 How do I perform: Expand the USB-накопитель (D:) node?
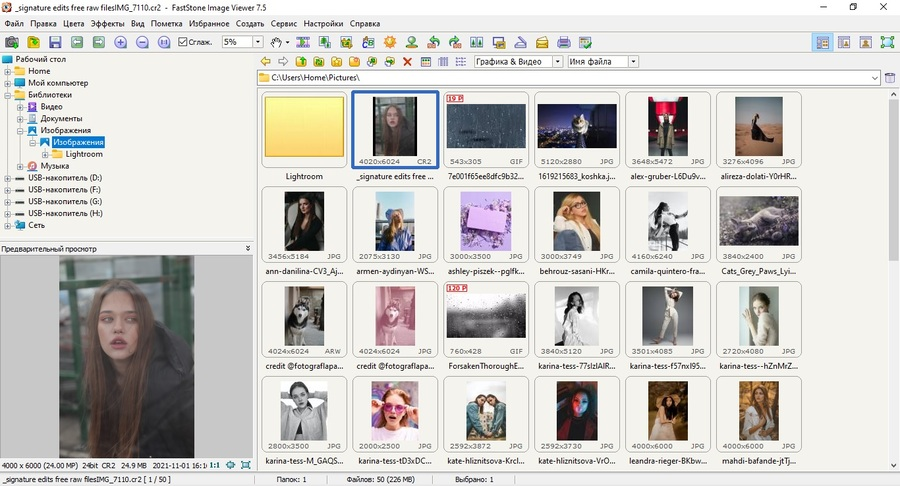pos(7,178)
